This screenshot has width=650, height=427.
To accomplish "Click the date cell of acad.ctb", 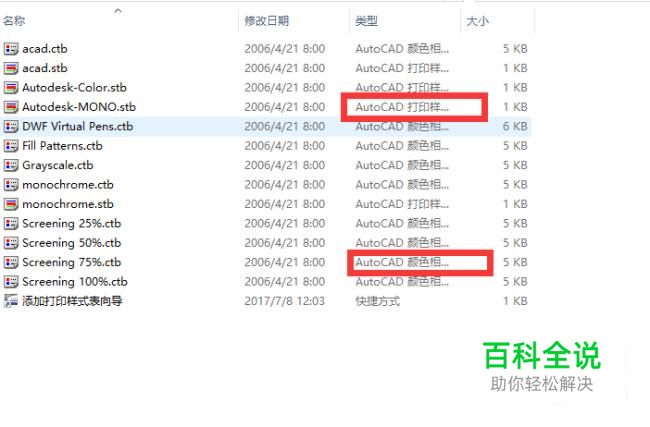I will click(285, 49).
